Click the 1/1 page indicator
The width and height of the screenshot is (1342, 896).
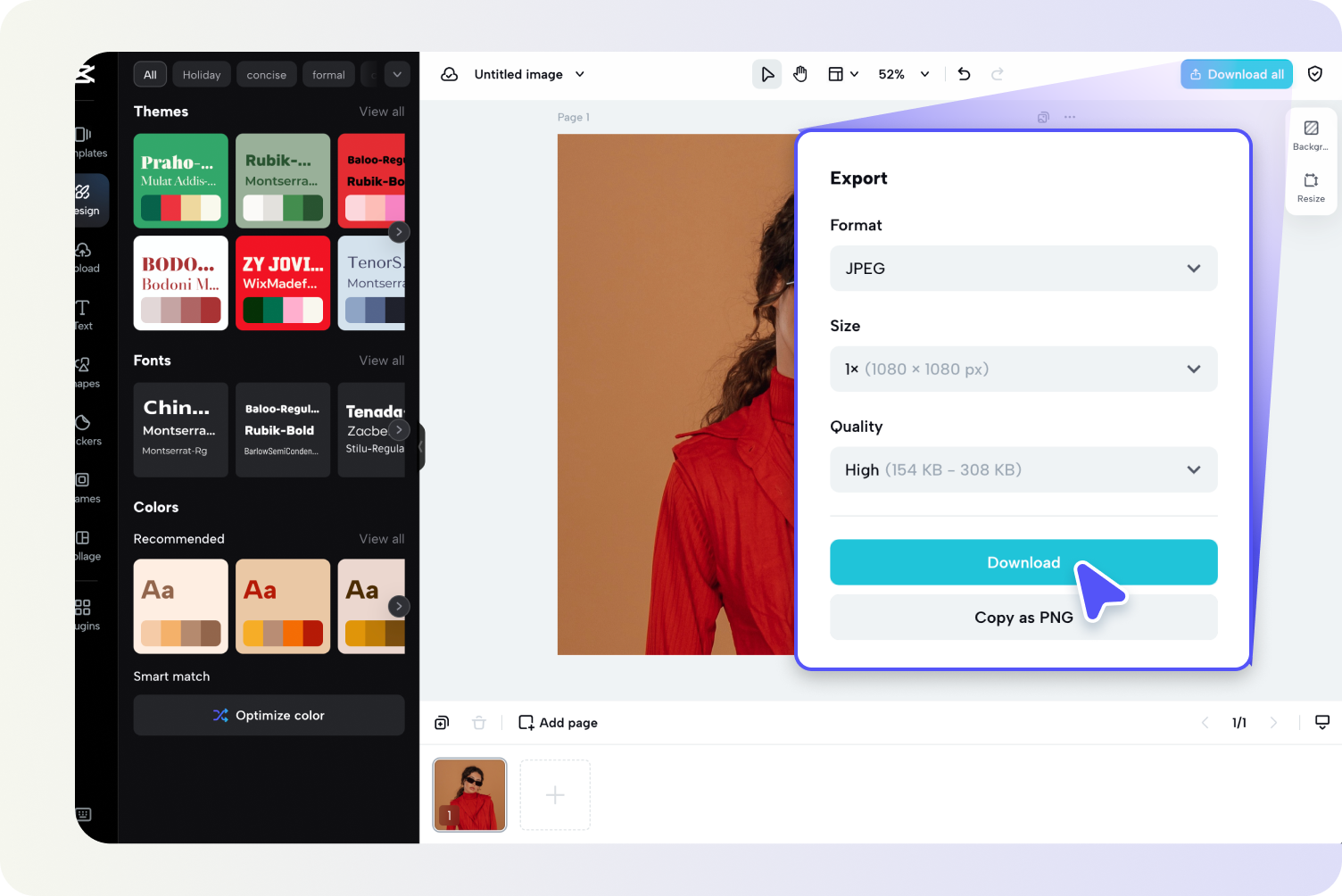point(1239,723)
